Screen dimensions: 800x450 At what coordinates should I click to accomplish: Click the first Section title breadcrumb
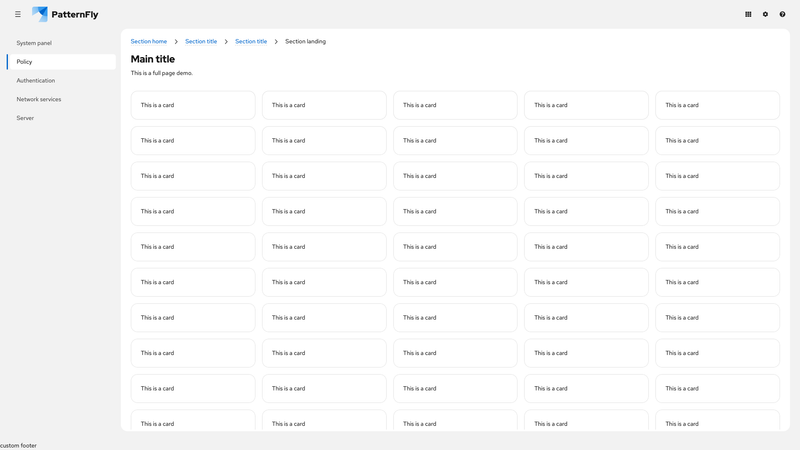click(x=201, y=41)
